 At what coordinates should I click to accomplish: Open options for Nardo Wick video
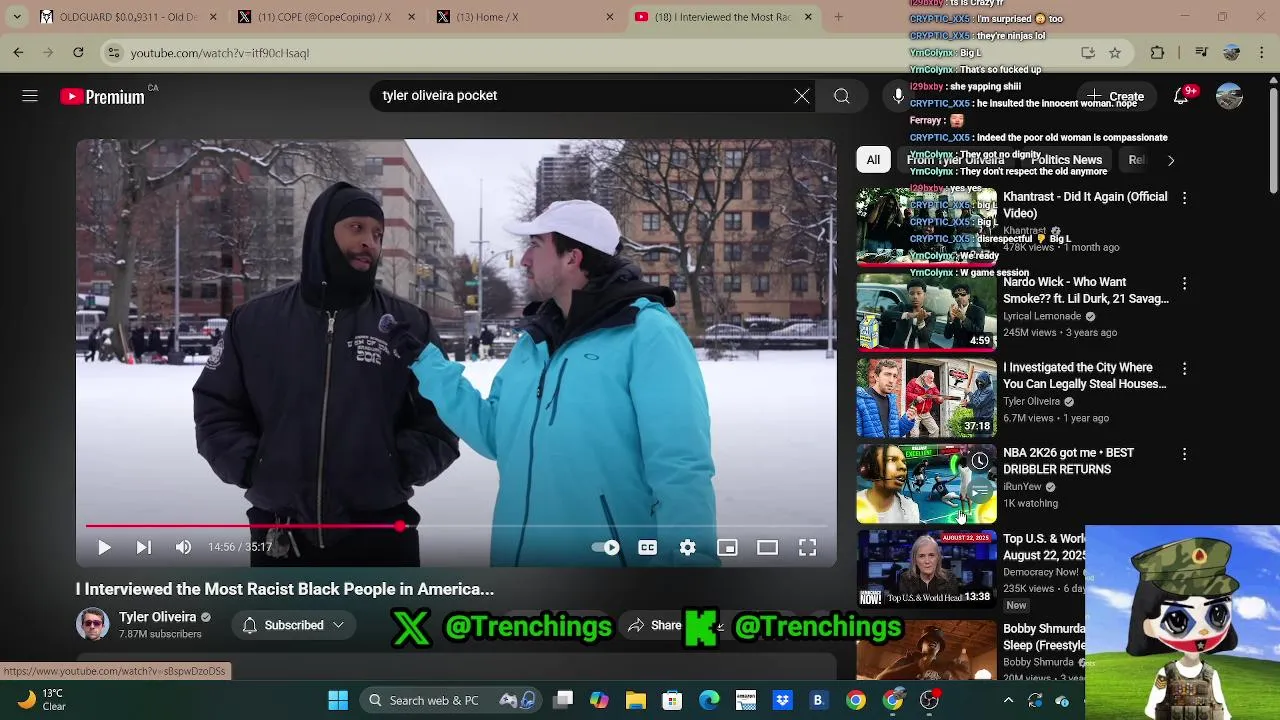1184,284
